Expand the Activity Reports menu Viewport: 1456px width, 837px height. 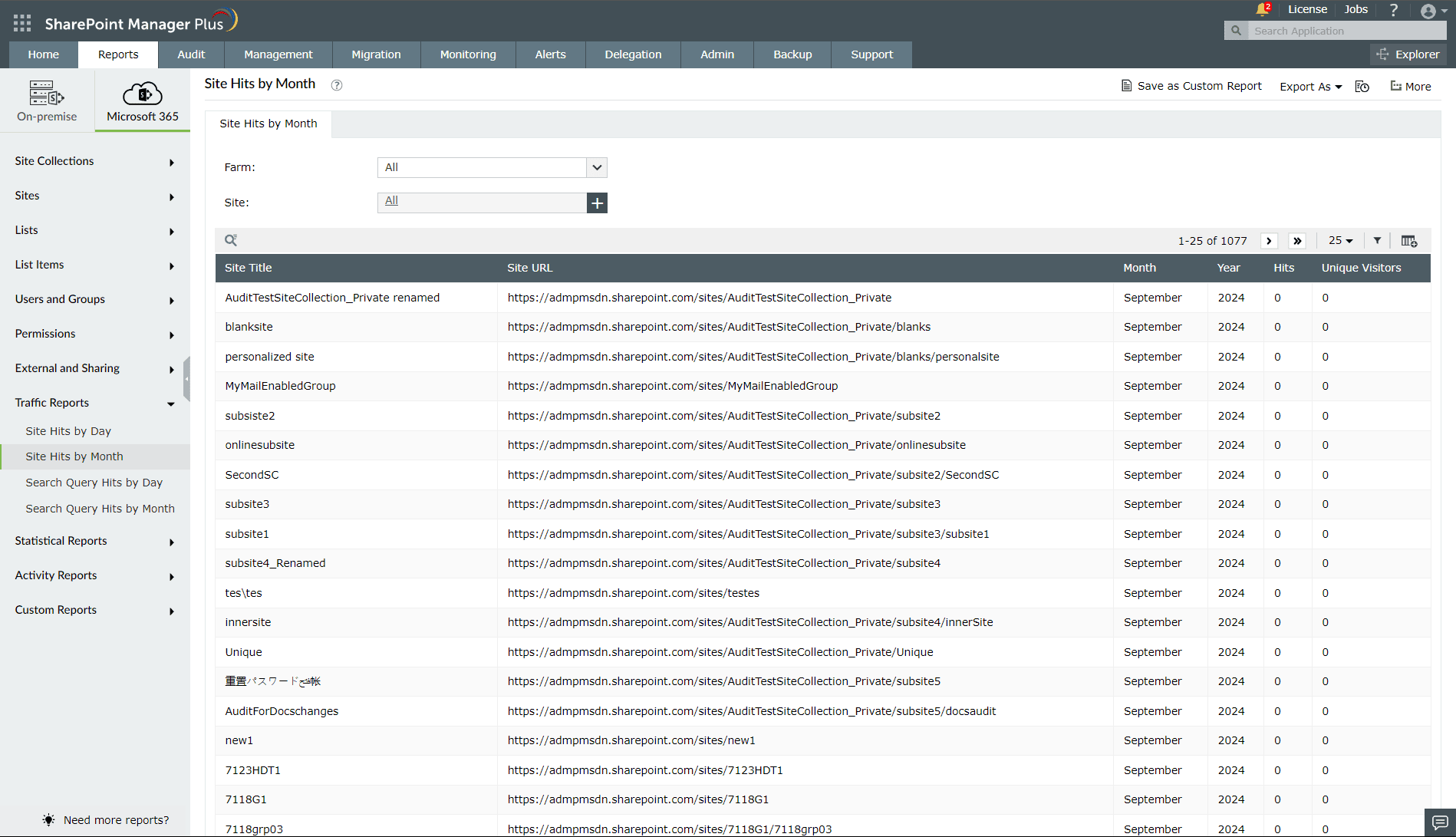[x=95, y=575]
